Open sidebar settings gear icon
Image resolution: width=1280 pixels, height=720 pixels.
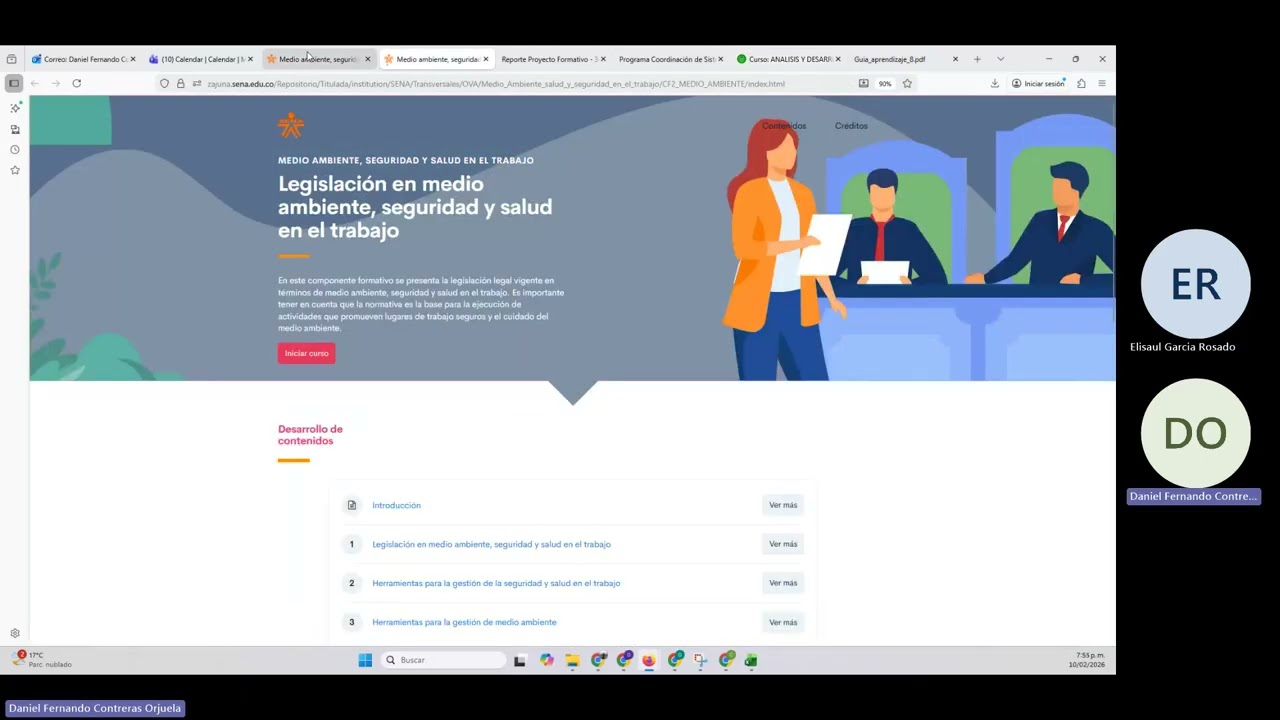pyautogui.click(x=15, y=633)
